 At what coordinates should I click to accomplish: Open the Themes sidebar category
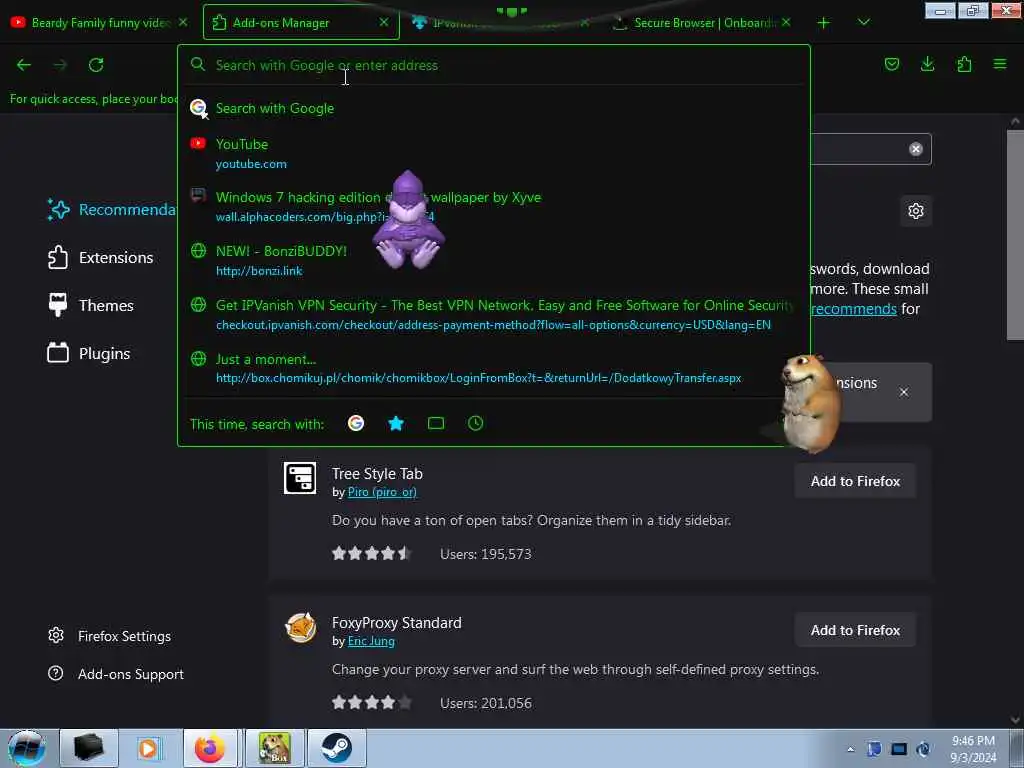(x=91, y=306)
